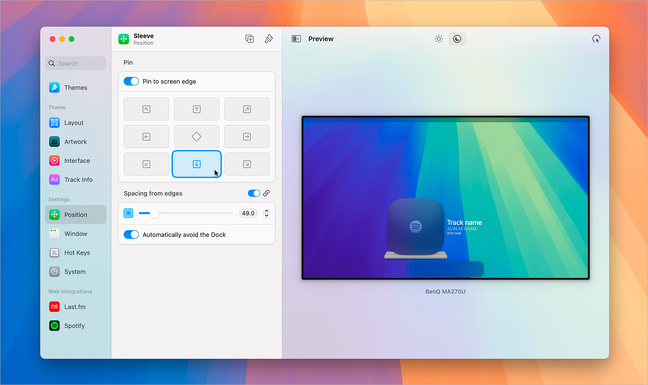Pin to the bottom-right corner position
This screenshot has height=385, width=648.
click(247, 164)
